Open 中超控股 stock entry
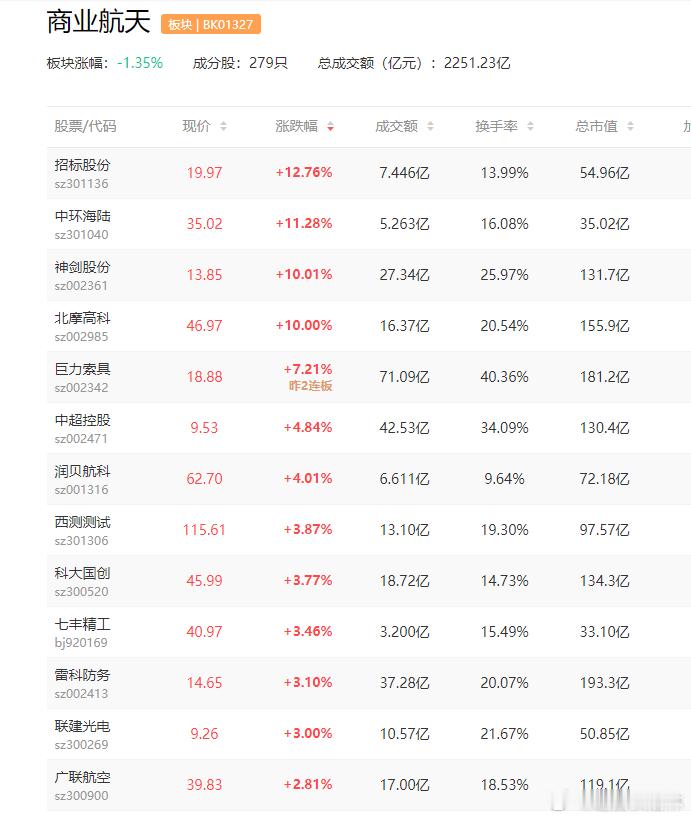691x819 pixels. pos(82,420)
